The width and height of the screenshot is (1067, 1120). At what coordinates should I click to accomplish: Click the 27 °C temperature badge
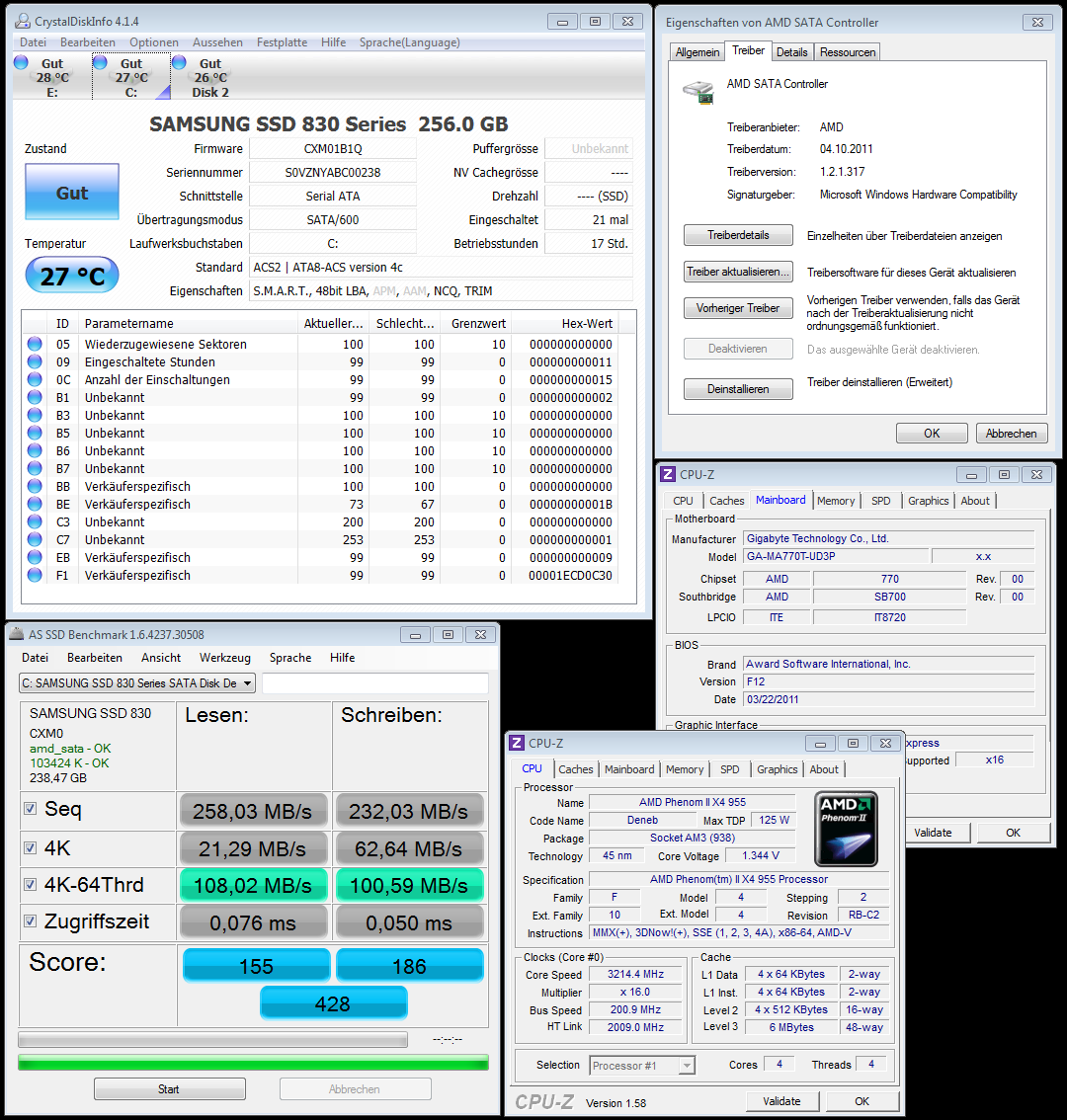point(72,275)
